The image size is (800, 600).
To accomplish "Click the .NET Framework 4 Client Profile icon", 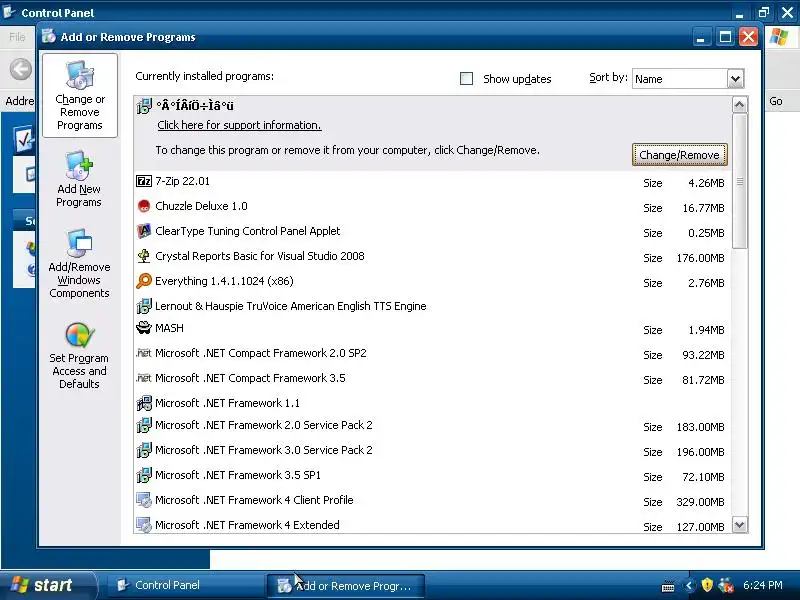I will (144, 500).
